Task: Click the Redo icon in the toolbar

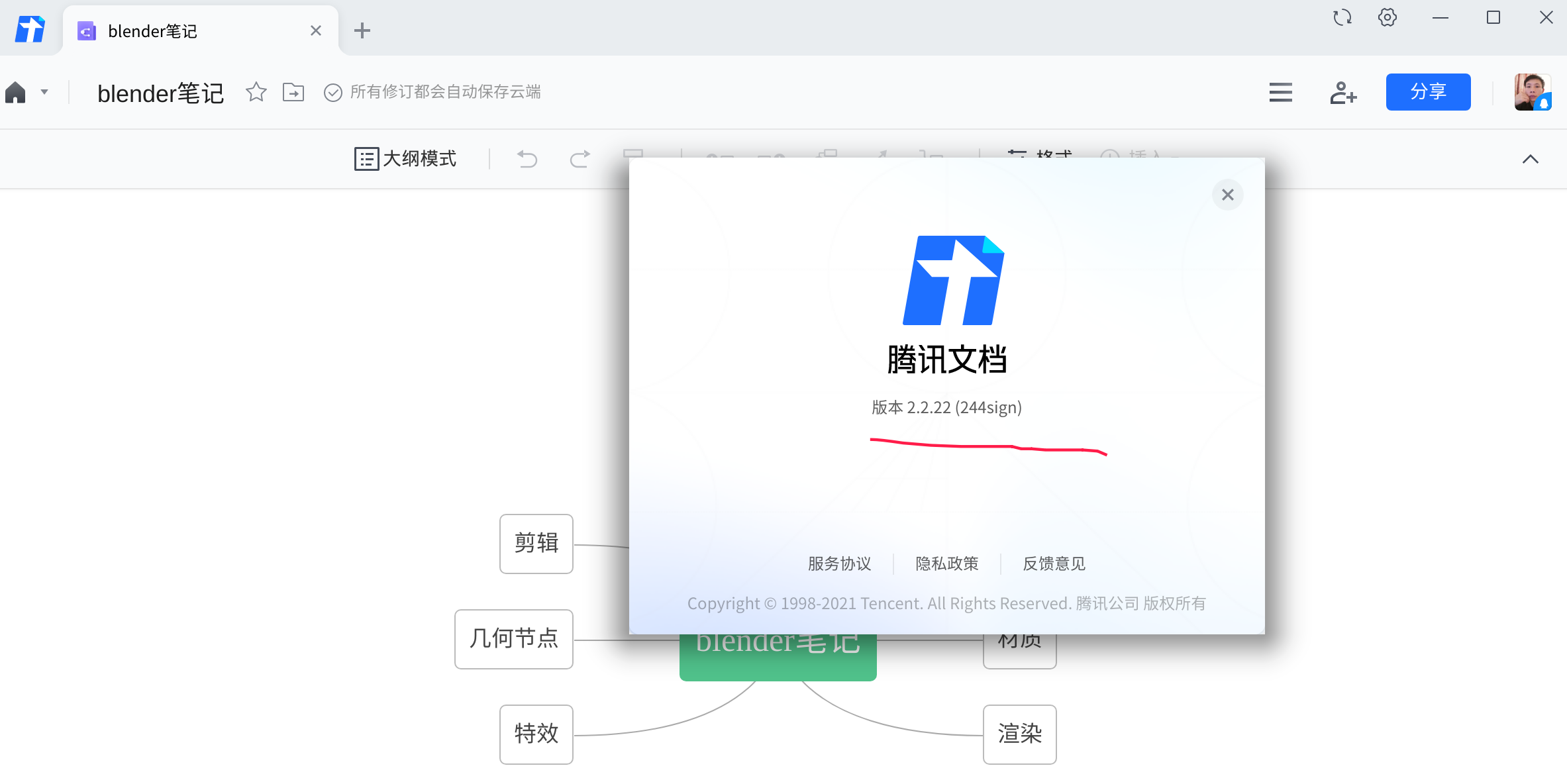Action: tap(578, 159)
